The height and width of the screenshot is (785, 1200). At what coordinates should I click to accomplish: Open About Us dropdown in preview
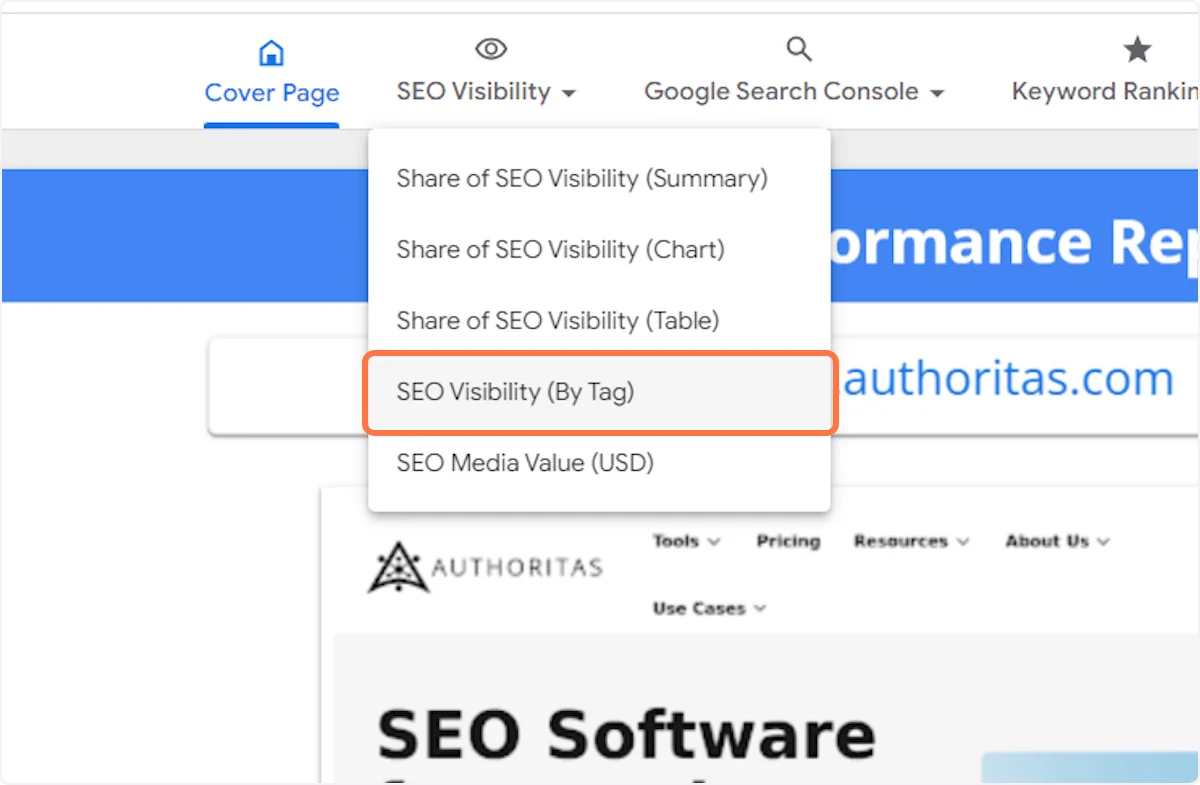(x=1103, y=542)
